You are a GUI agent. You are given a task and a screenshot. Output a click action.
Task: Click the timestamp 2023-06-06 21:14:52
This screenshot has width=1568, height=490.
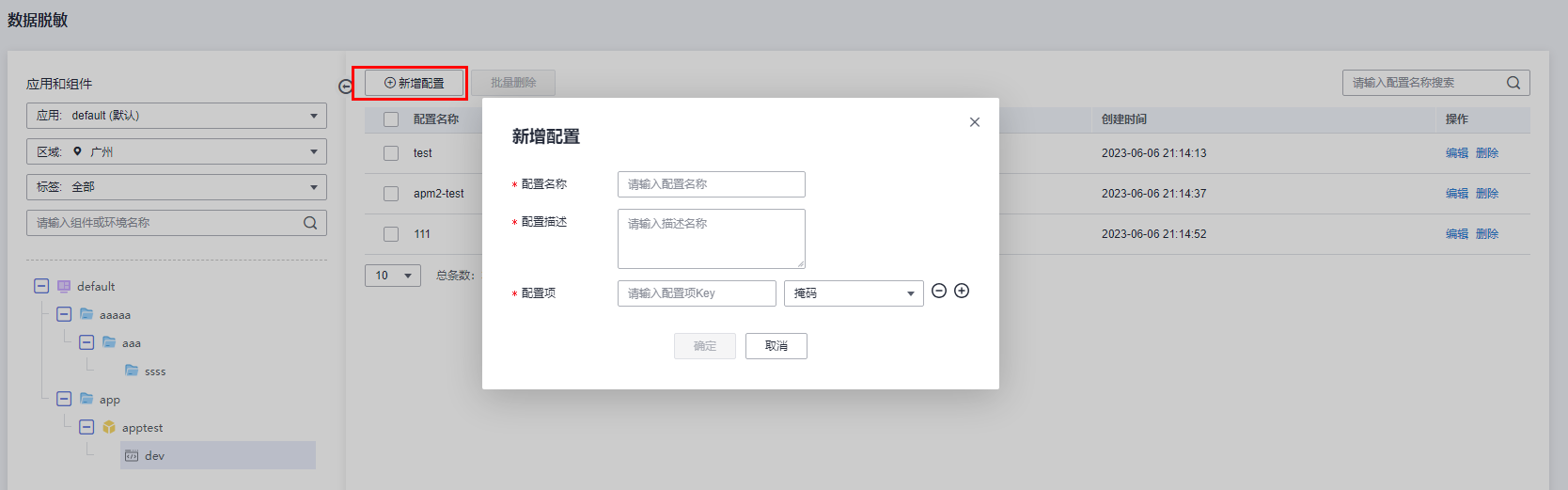tap(1154, 234)
